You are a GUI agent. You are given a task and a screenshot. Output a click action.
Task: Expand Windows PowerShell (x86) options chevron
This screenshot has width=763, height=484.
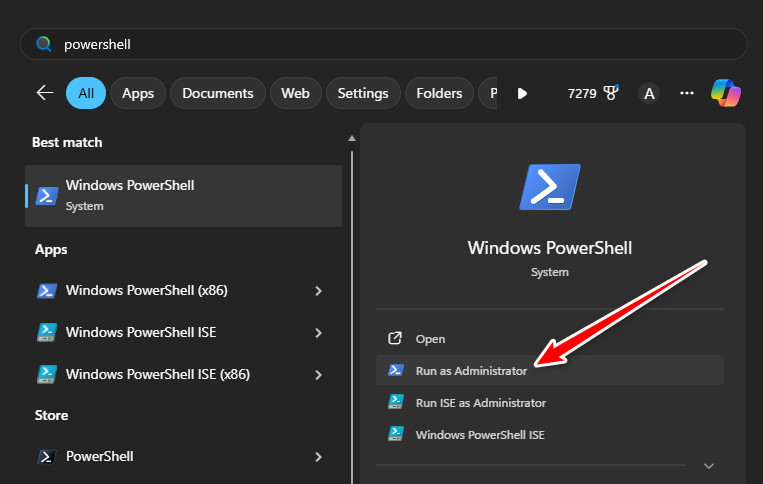[x=318, y=291]
